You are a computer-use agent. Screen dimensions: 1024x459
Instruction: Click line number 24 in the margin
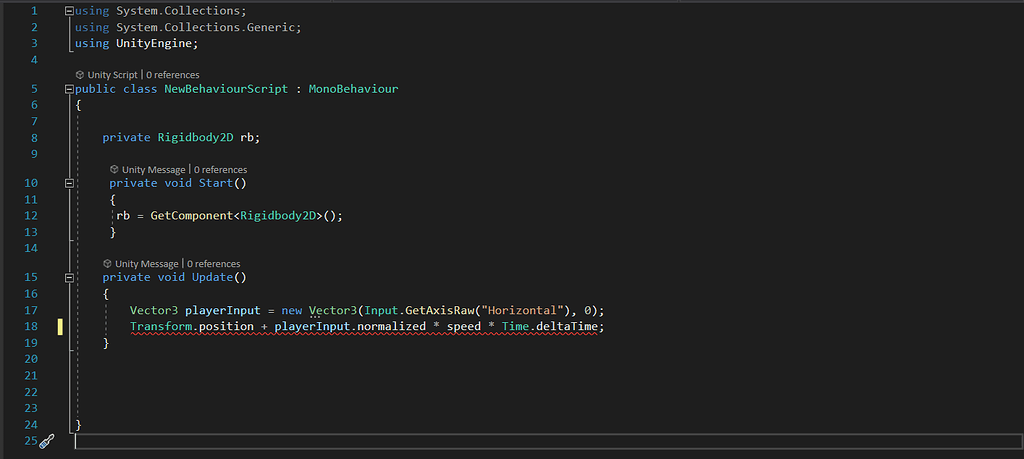[x=31, y=424]
